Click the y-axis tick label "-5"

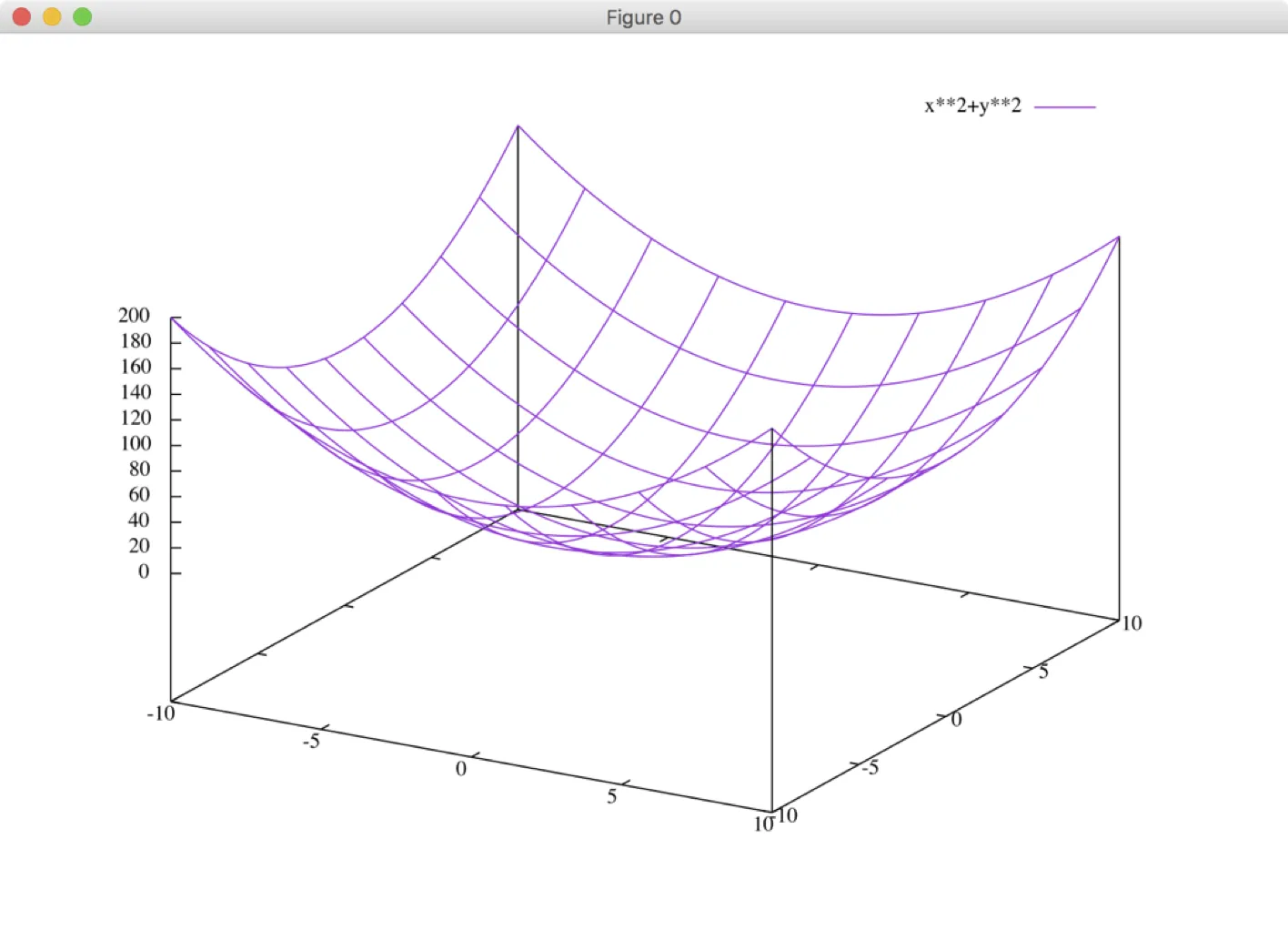[870, 767]
